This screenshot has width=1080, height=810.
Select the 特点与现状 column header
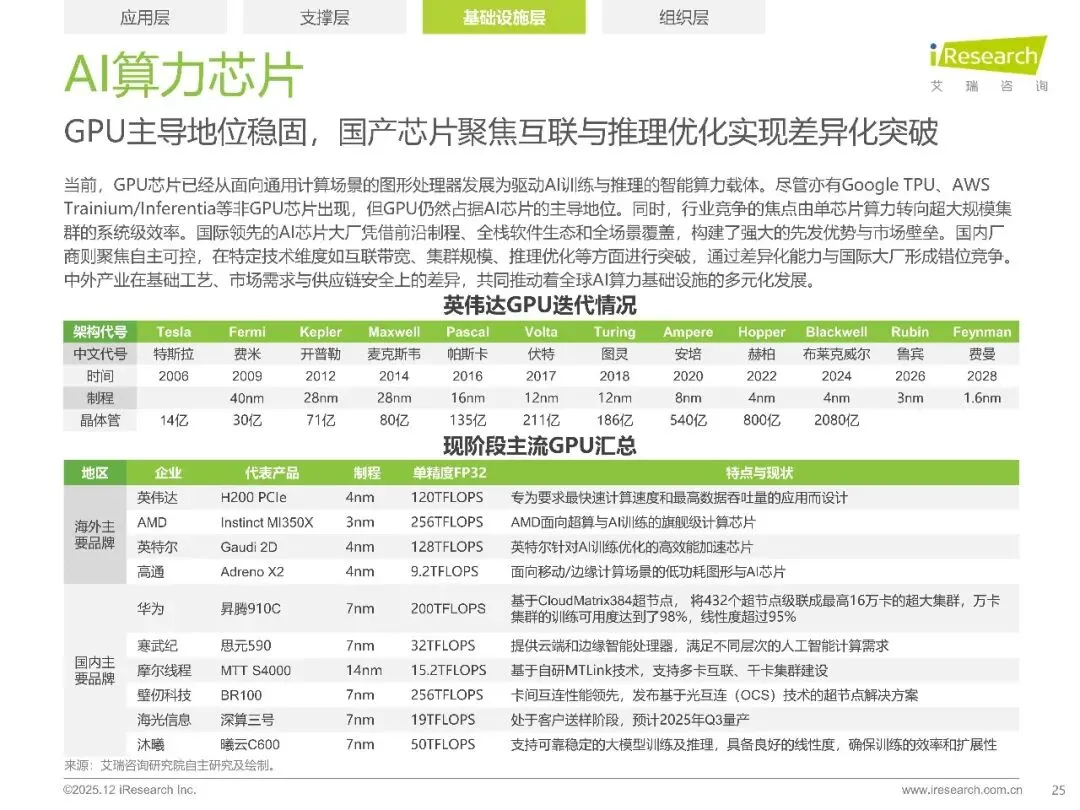pyautogui.click(x=759, y=472)
